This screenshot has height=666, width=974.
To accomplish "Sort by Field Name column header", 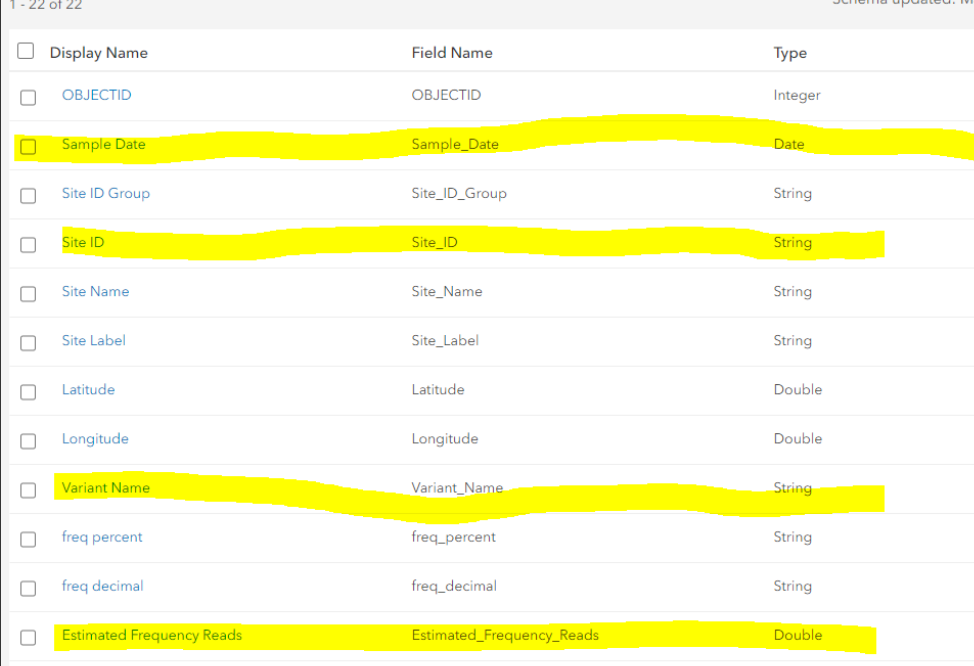I will coord(451,52).
